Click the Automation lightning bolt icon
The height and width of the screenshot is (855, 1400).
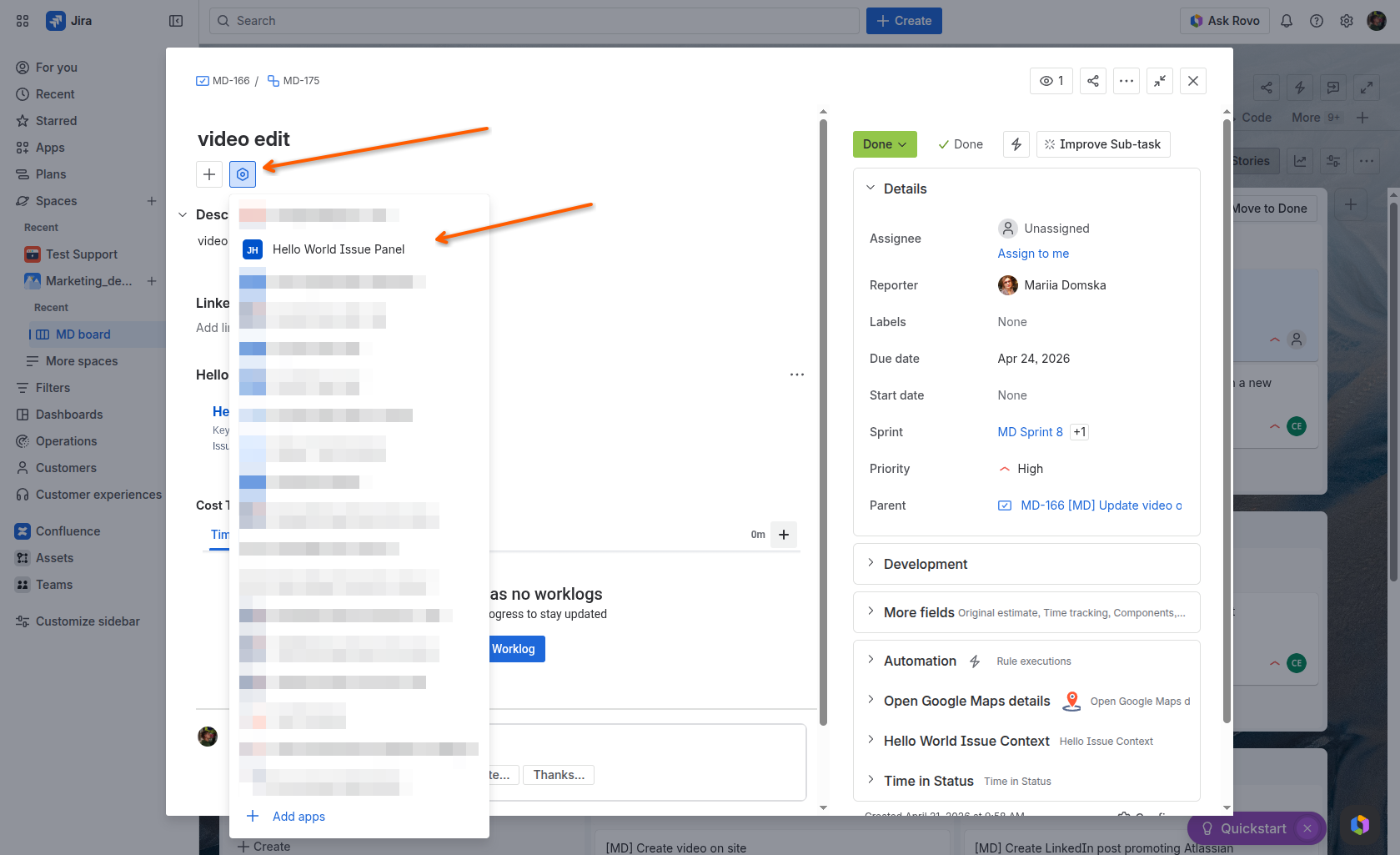(x=975, y=661)
